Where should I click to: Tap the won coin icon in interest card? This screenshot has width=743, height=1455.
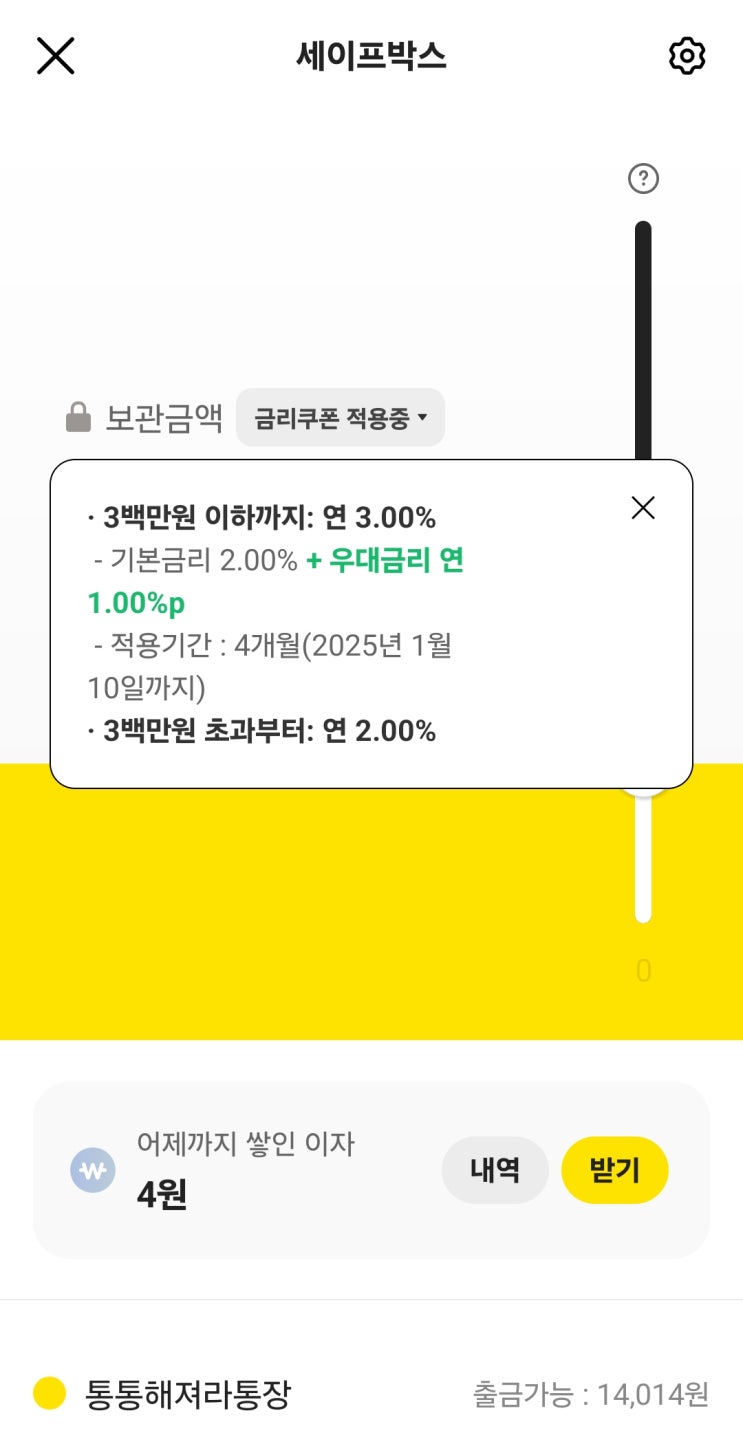click(93, 1171)
